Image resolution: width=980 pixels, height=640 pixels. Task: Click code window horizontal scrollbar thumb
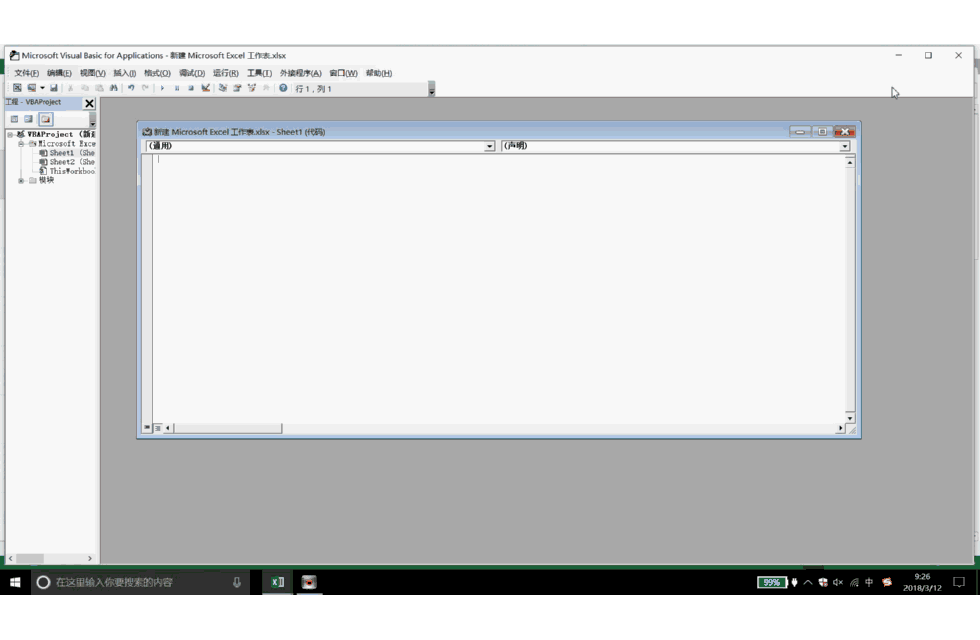(228, 428)
